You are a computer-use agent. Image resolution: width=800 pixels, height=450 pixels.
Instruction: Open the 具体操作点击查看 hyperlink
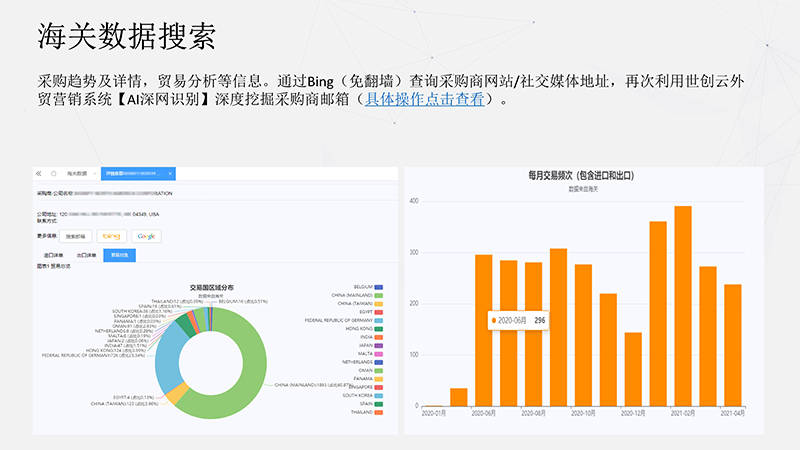pos(424,98)
